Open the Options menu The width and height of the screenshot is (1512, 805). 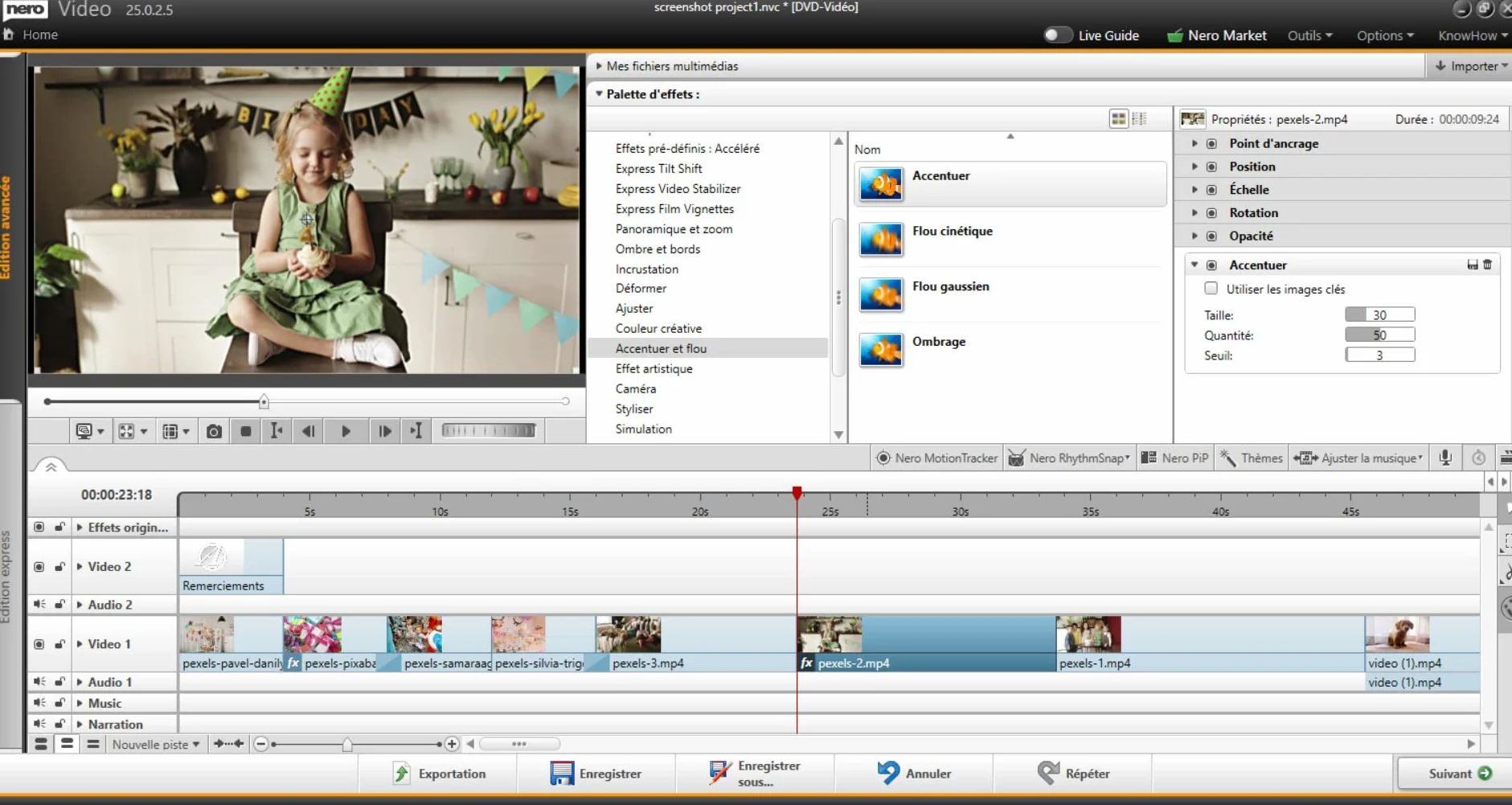point(1385,35)
